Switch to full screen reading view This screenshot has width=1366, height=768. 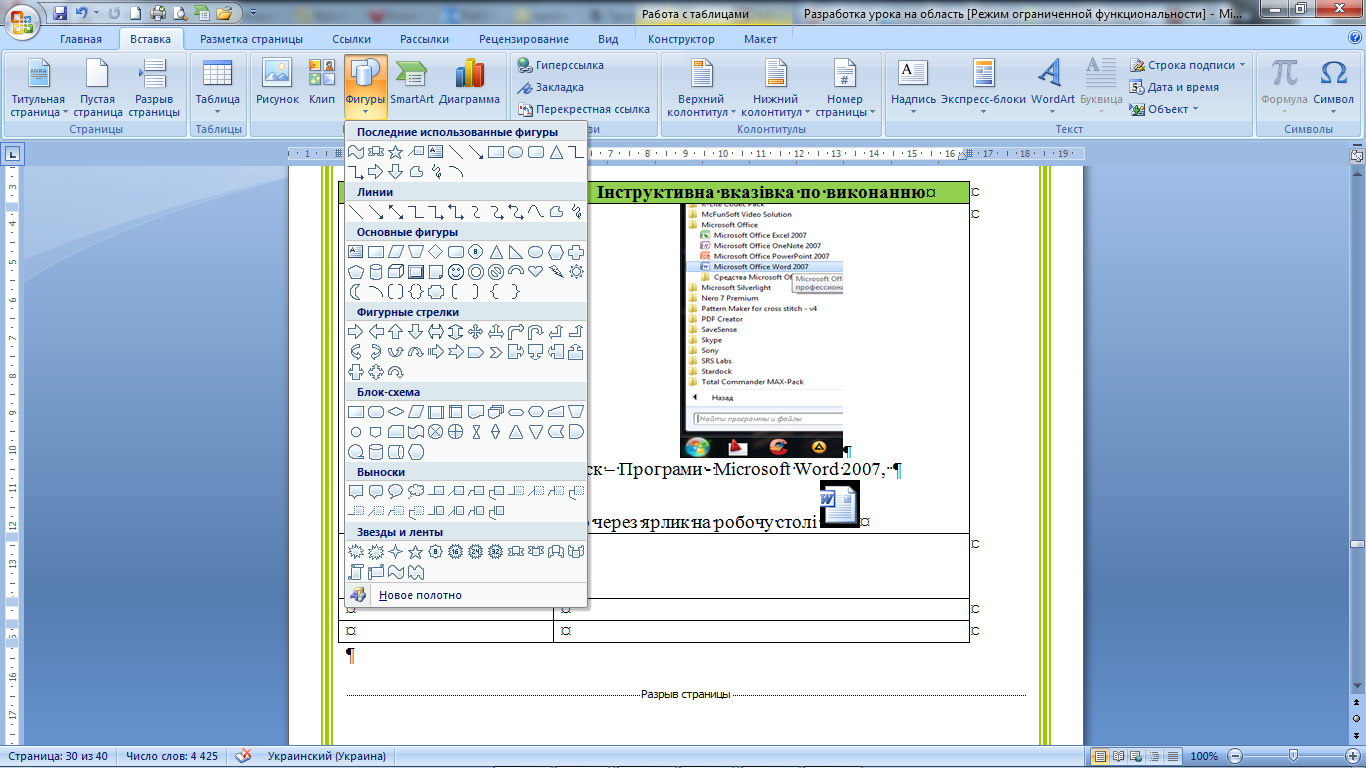[x=1119, y=756]
